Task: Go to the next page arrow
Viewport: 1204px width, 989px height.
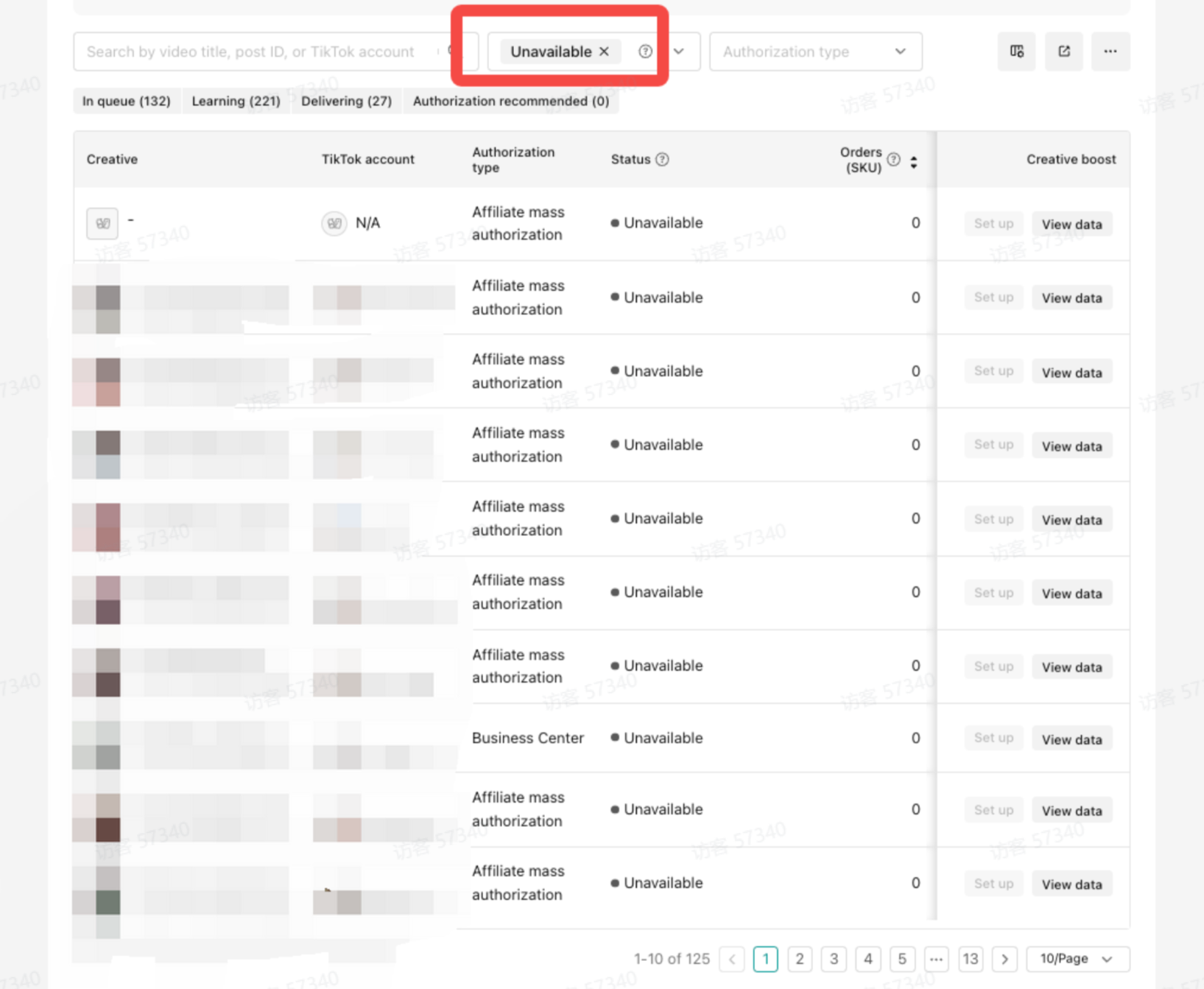Action: click(1004, 959)
